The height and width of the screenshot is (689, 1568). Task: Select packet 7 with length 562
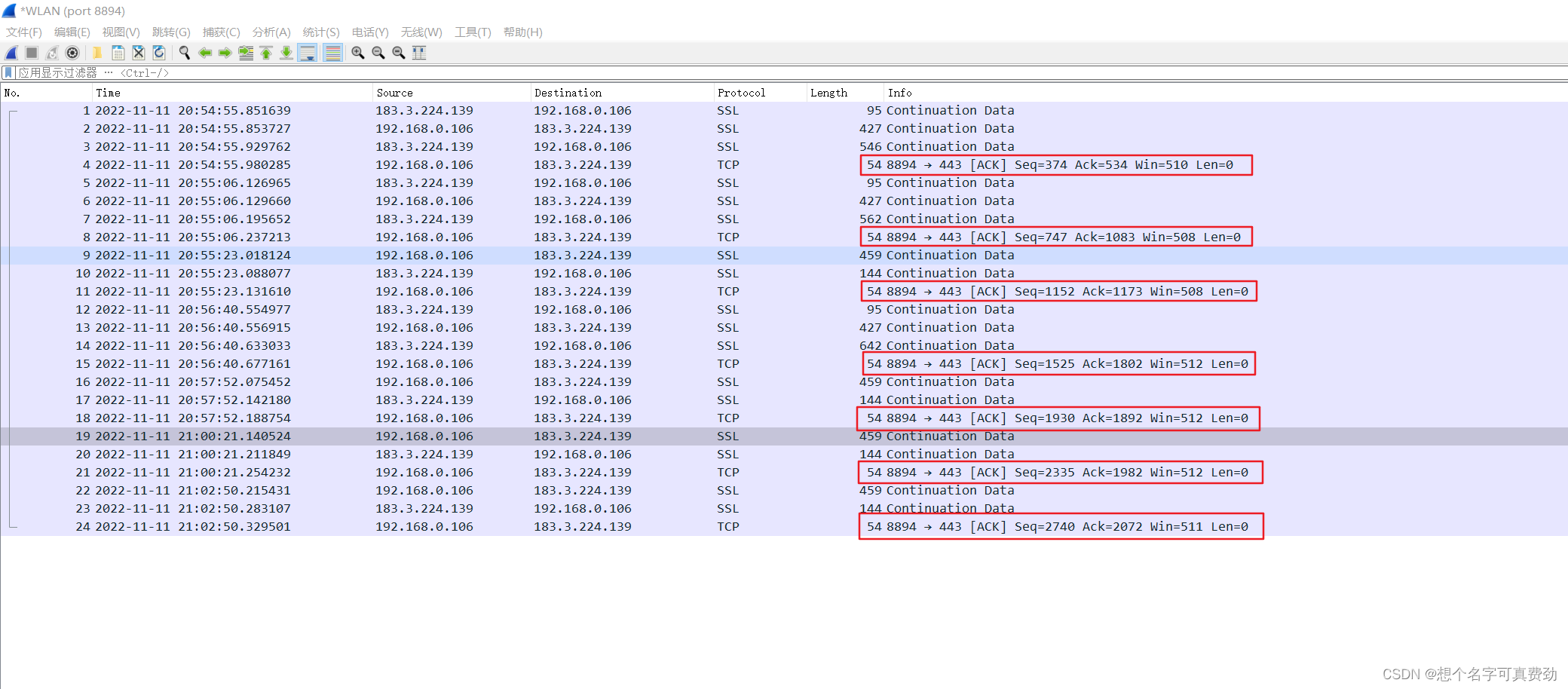point(784,219)
